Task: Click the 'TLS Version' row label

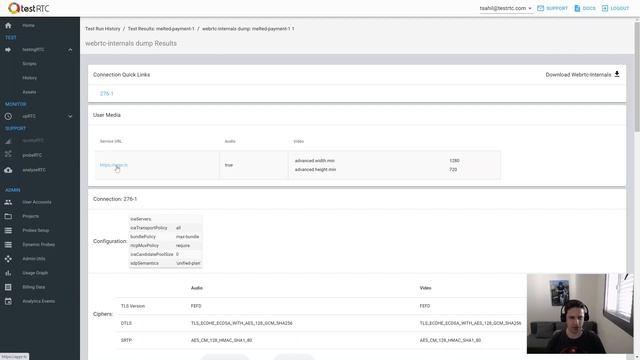Action: coord(133,306)
